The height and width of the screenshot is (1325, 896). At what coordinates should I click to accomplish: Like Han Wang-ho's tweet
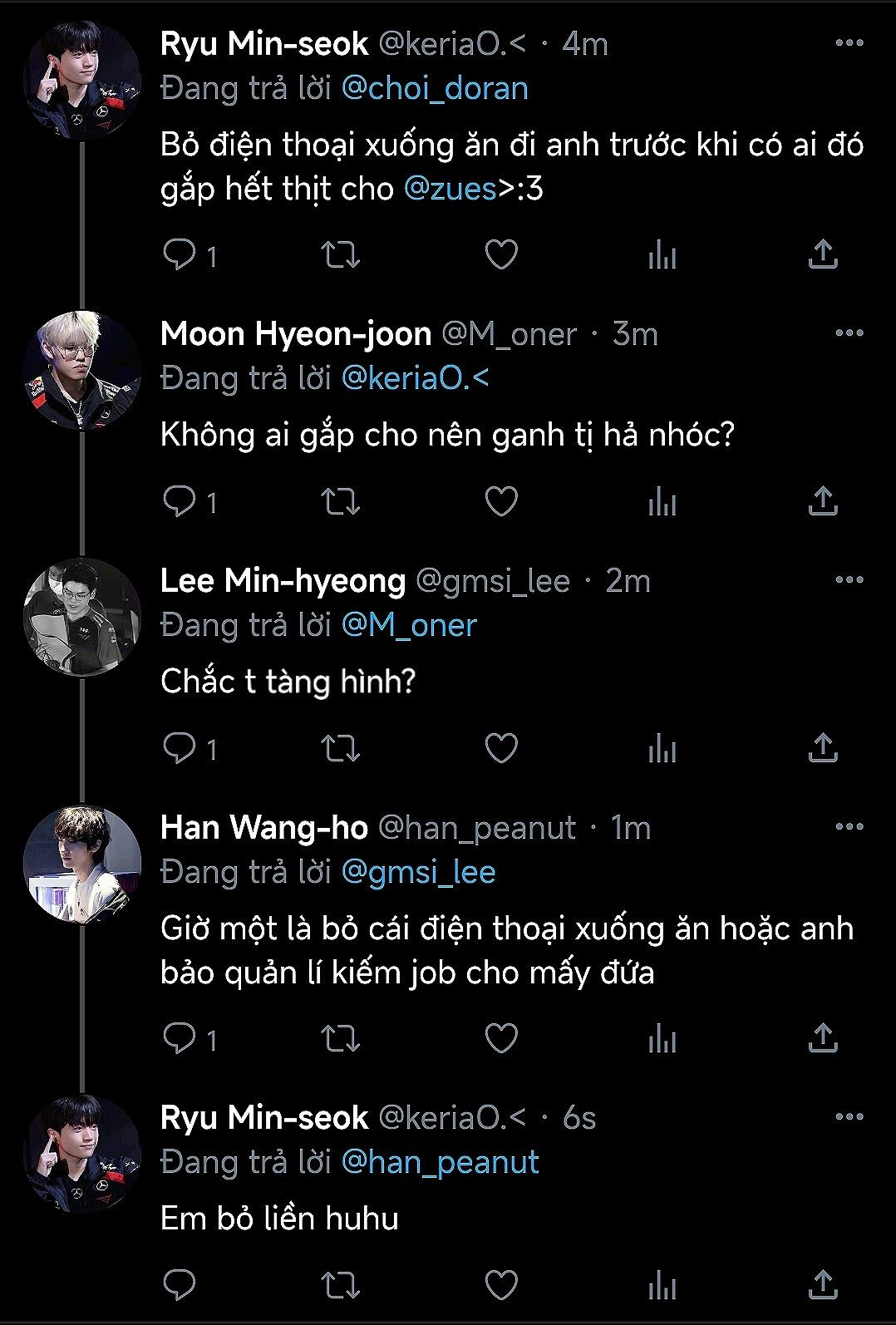501,1038
